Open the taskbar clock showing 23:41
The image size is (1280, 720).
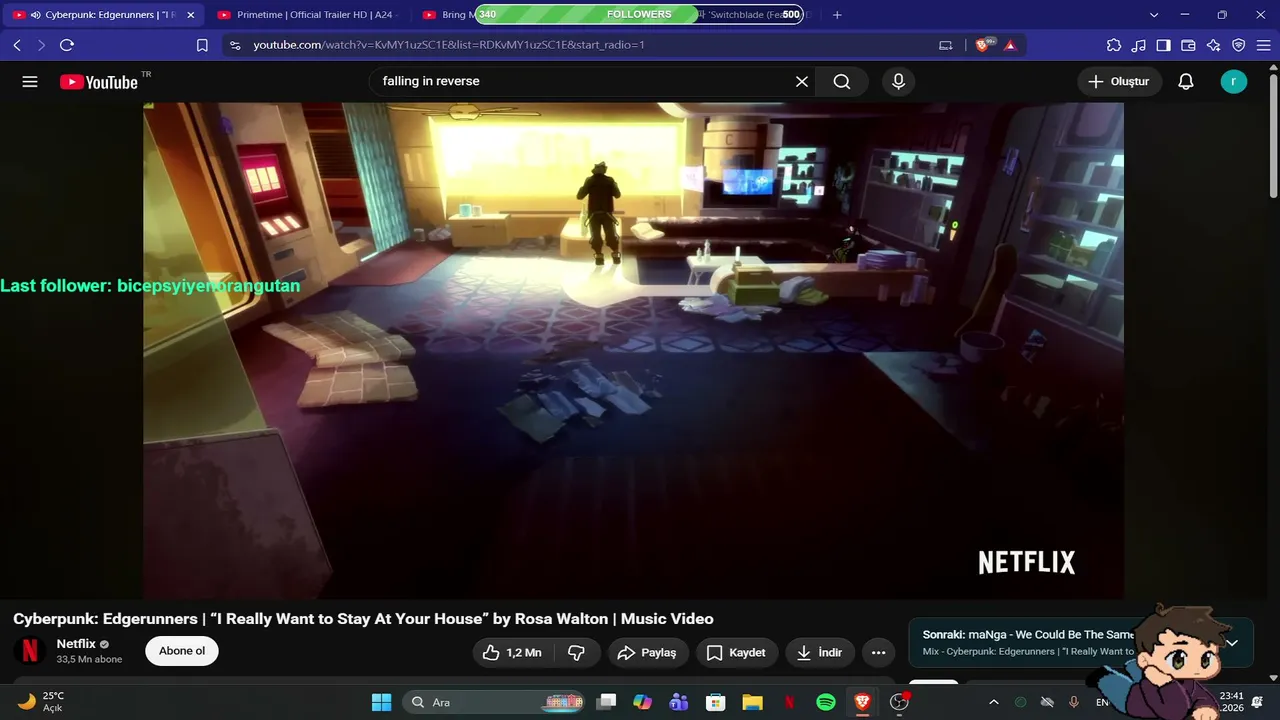click(x=1232, y=702)
